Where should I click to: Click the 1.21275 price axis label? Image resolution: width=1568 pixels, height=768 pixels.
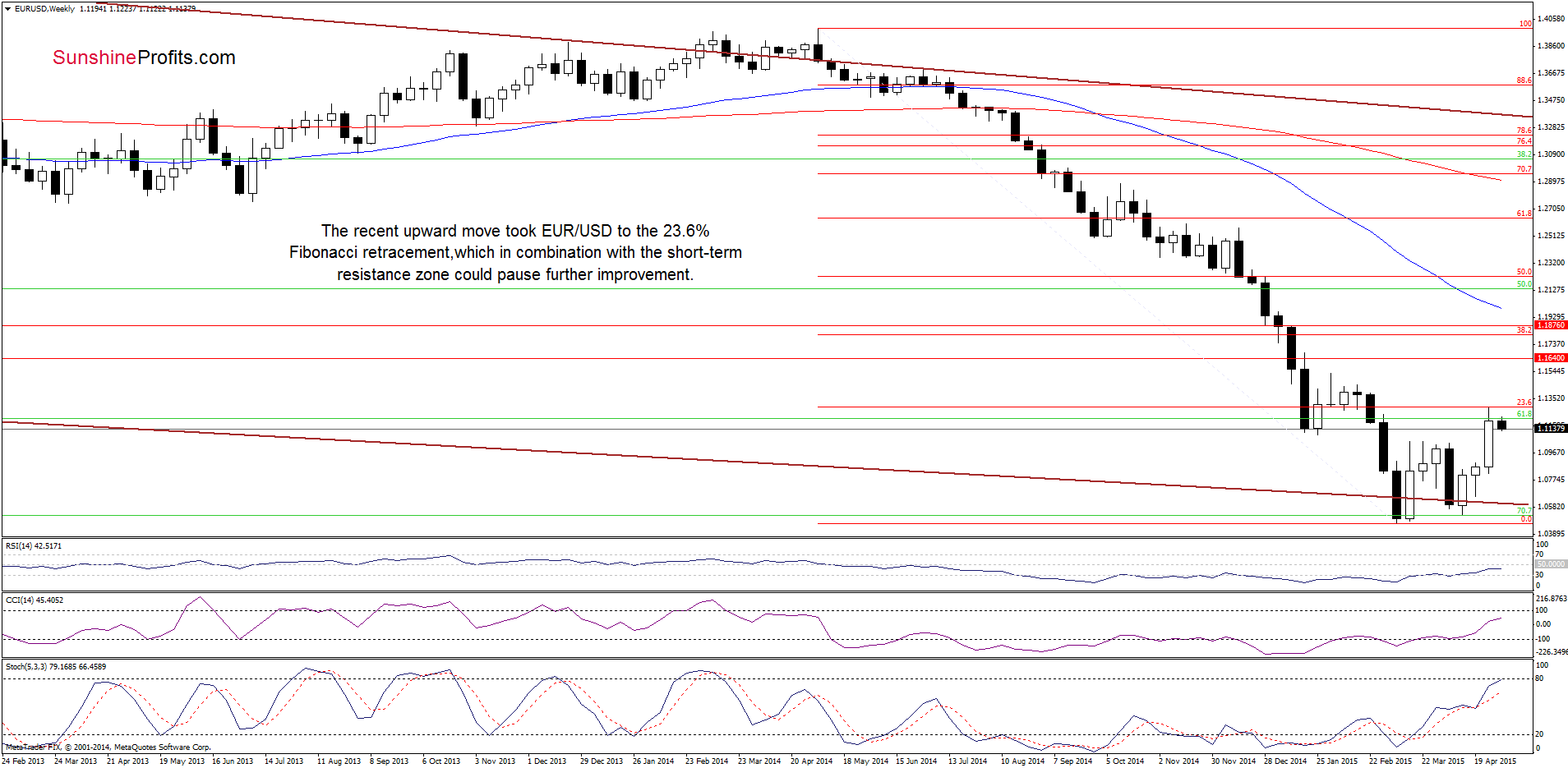point(1551,290)
